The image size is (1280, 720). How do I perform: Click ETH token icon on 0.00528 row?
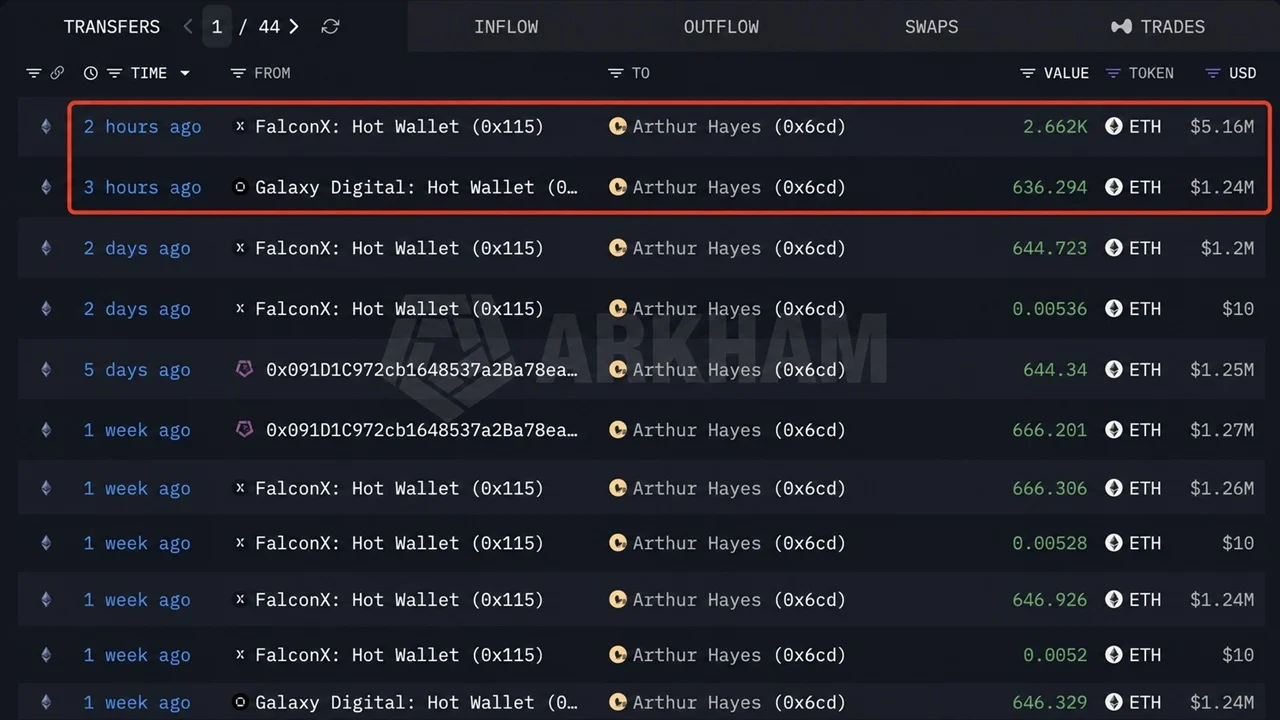pyautogui.click(x=1114, y=543)
